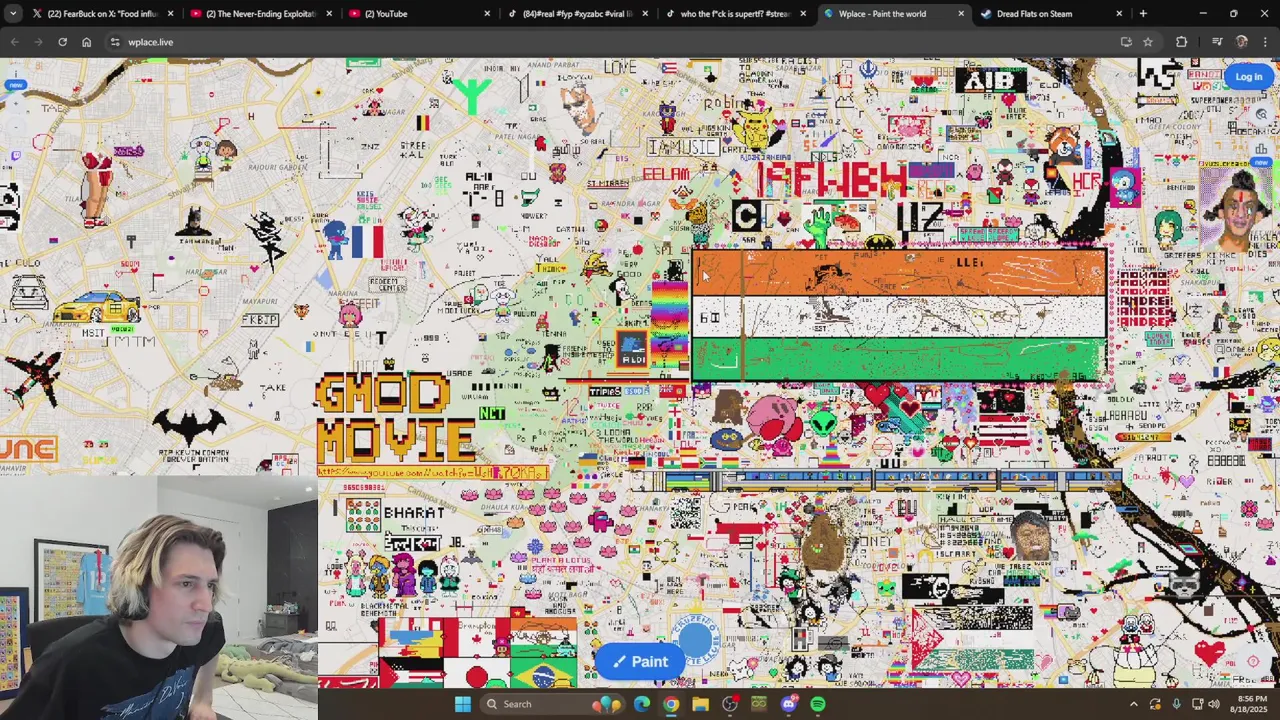Bookmark this page with the star icon

coord(1148,42)
